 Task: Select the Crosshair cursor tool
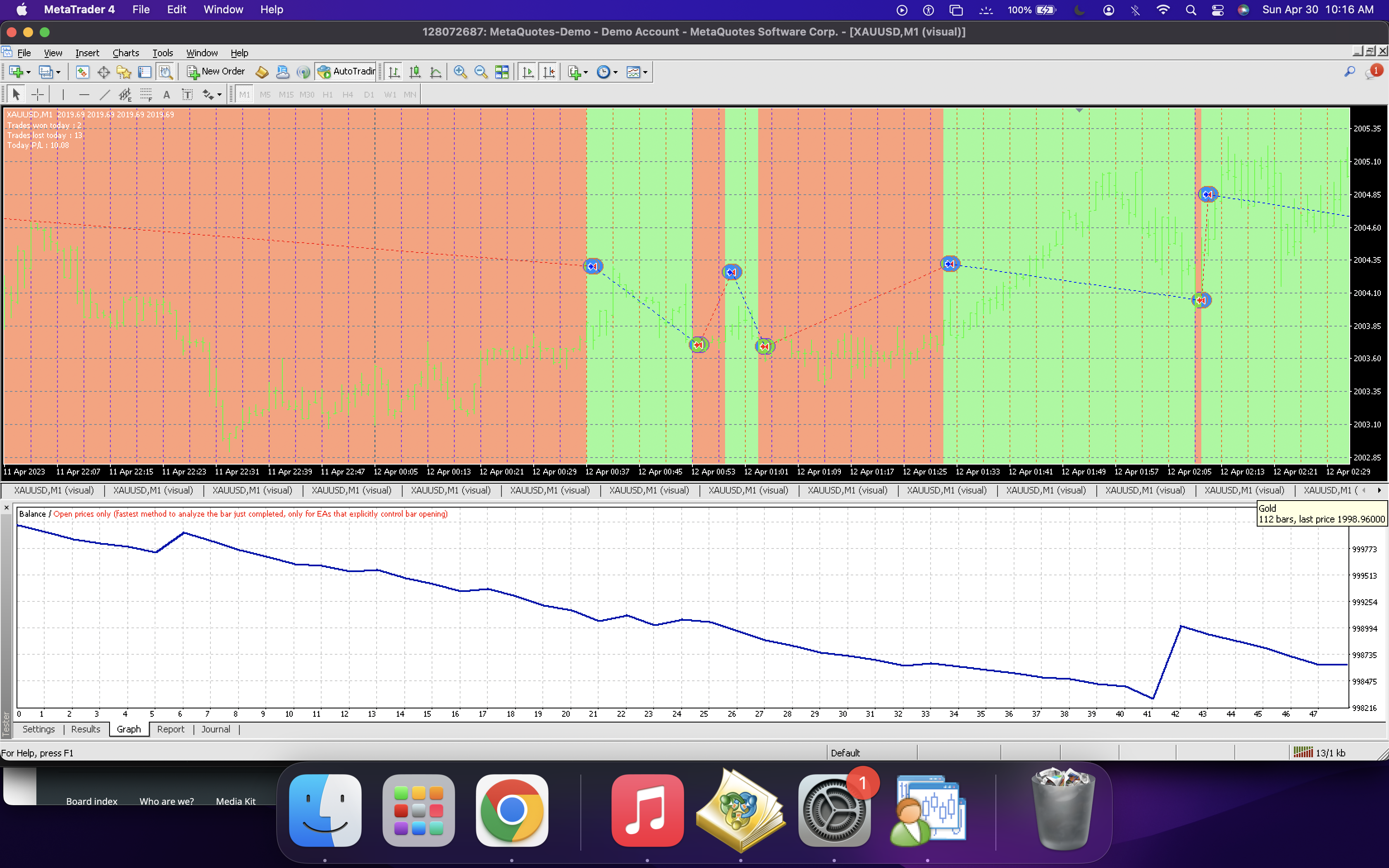pyautogui.click(x=37, y=94)
